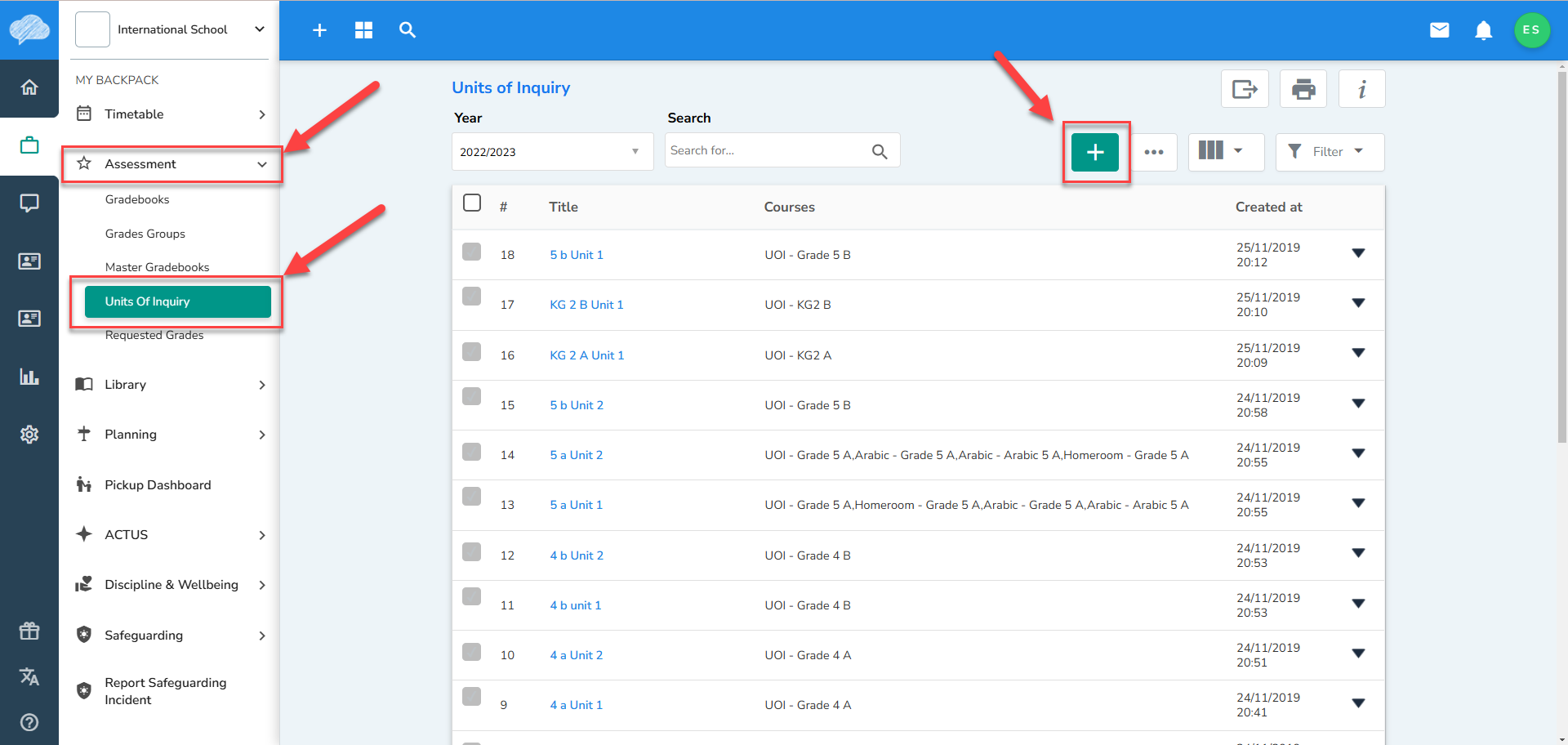Open the 4 a Unit 2 link

[x=577, y=655]
